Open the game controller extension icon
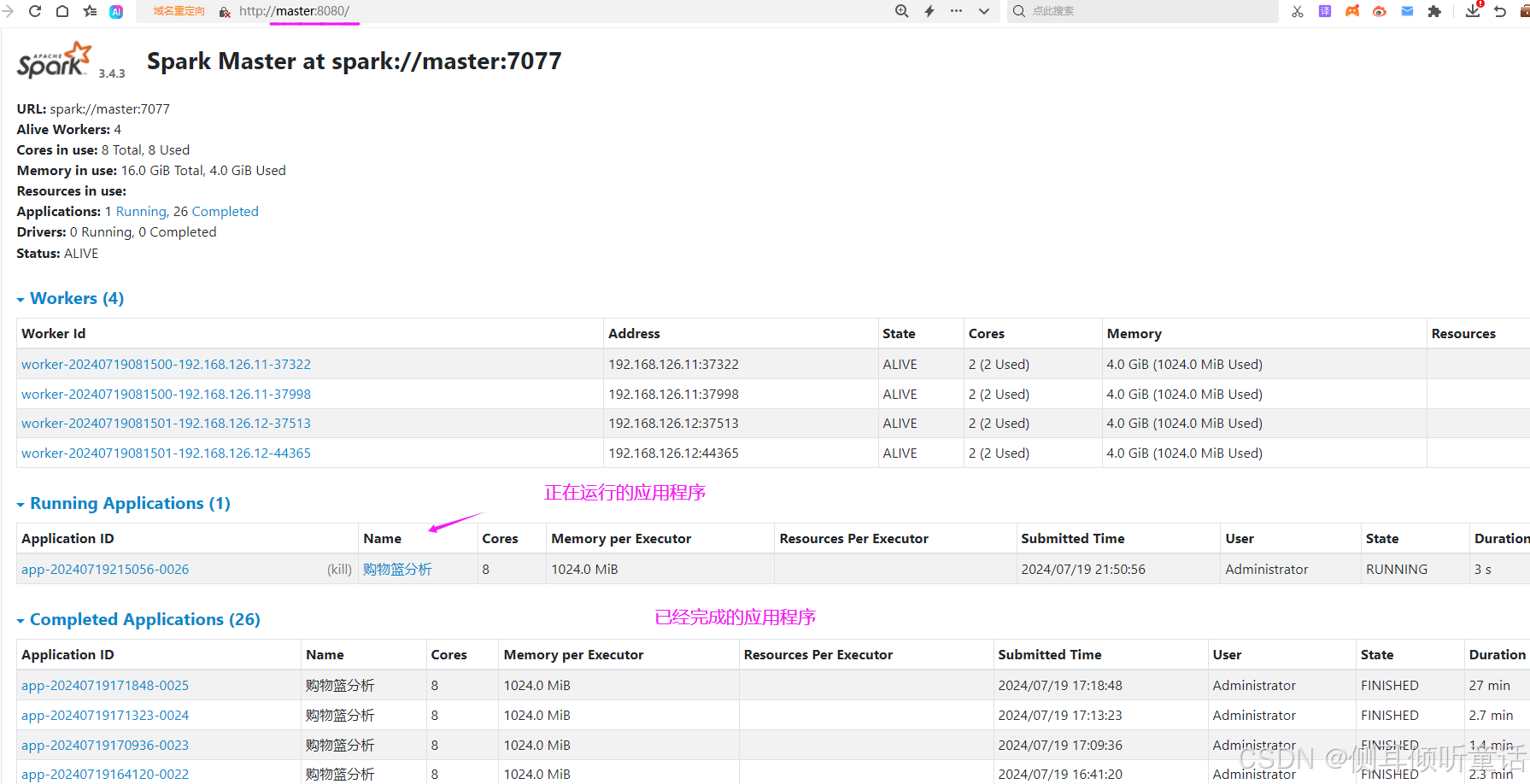The width and height of the screenshot is (1530, 784). coord(1352,11)
